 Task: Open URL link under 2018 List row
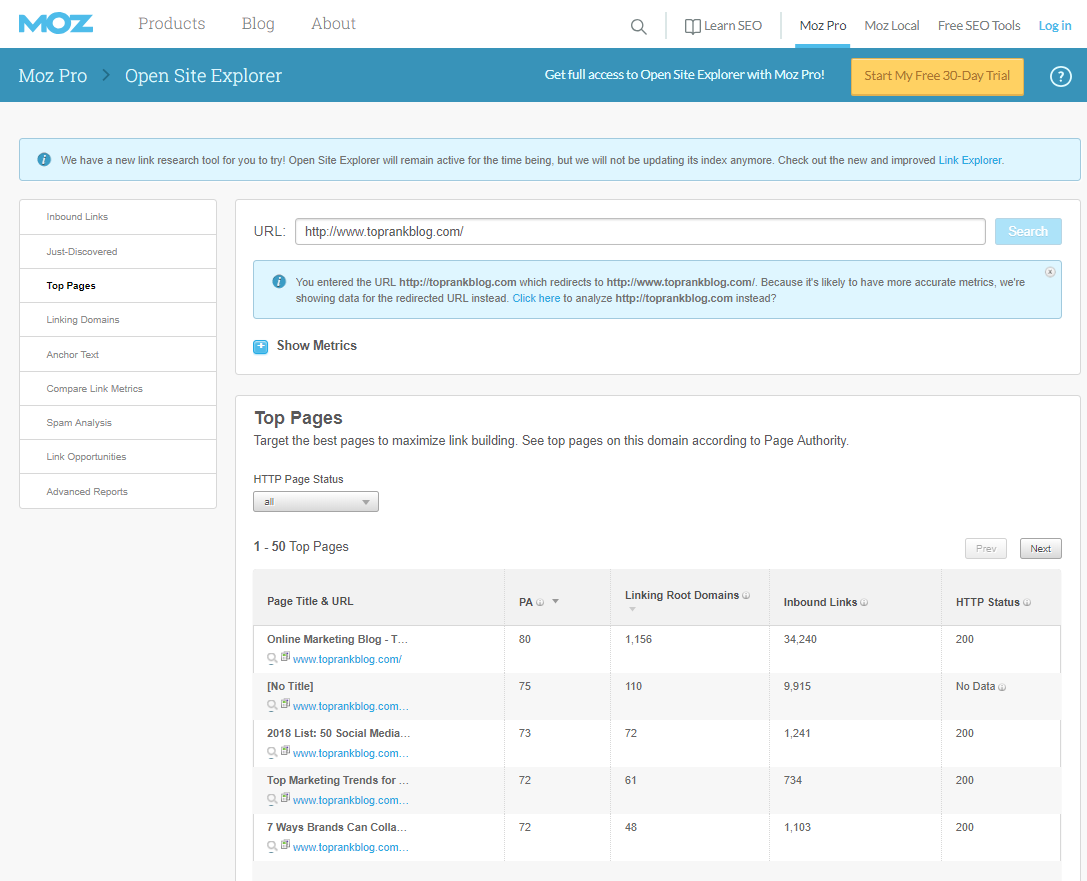pyautogui.click(x=351, y=753)
